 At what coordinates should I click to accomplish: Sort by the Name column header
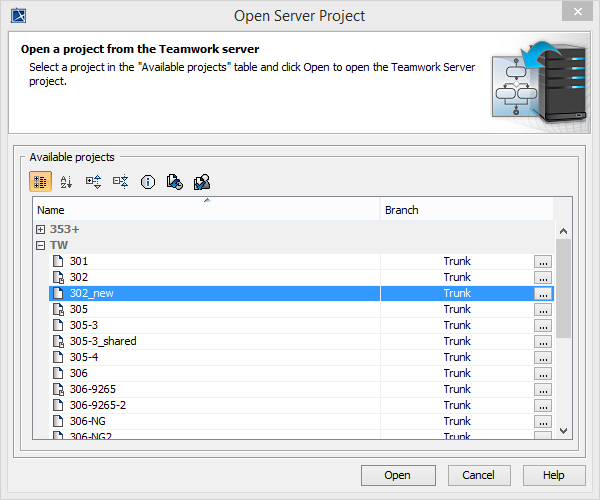207,210
